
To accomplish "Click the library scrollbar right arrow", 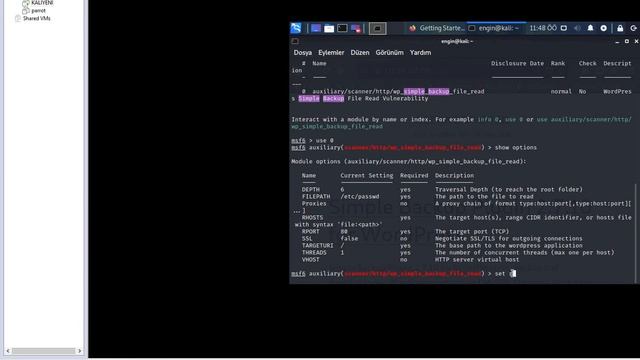I will [x=80, y=351].
